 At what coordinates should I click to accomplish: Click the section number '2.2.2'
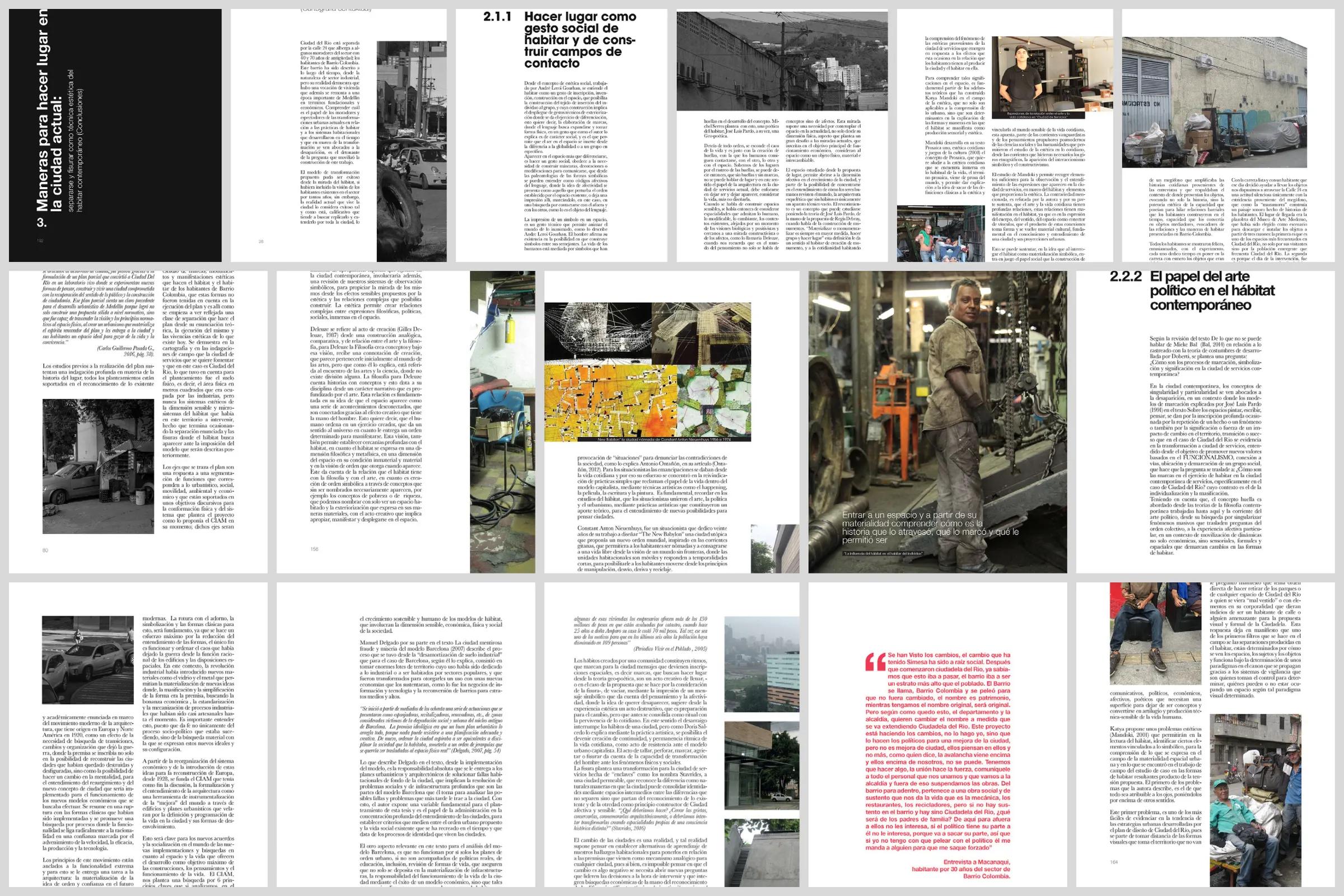tap(1125, 277)
